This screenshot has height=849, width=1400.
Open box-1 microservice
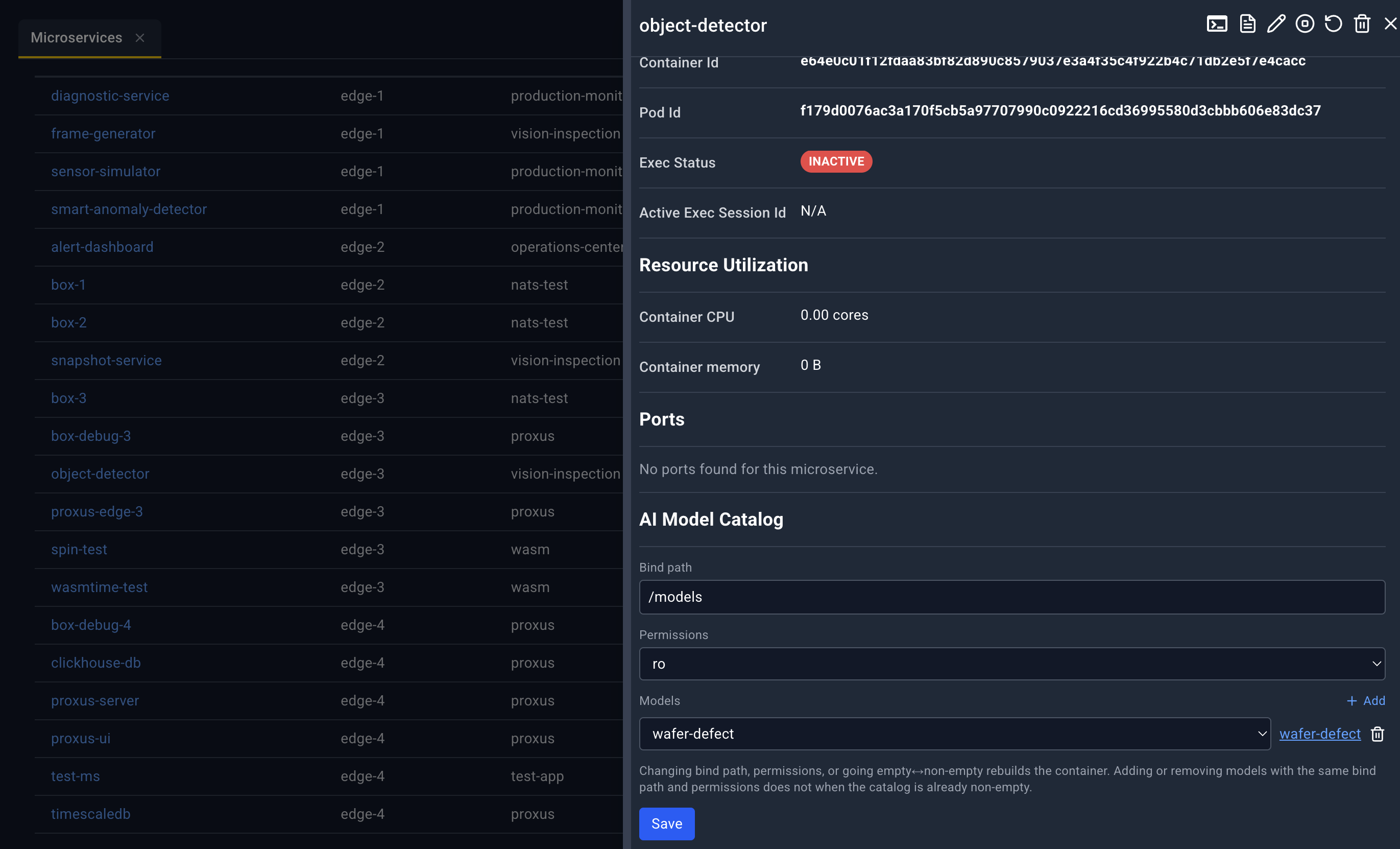click(68, 285)
